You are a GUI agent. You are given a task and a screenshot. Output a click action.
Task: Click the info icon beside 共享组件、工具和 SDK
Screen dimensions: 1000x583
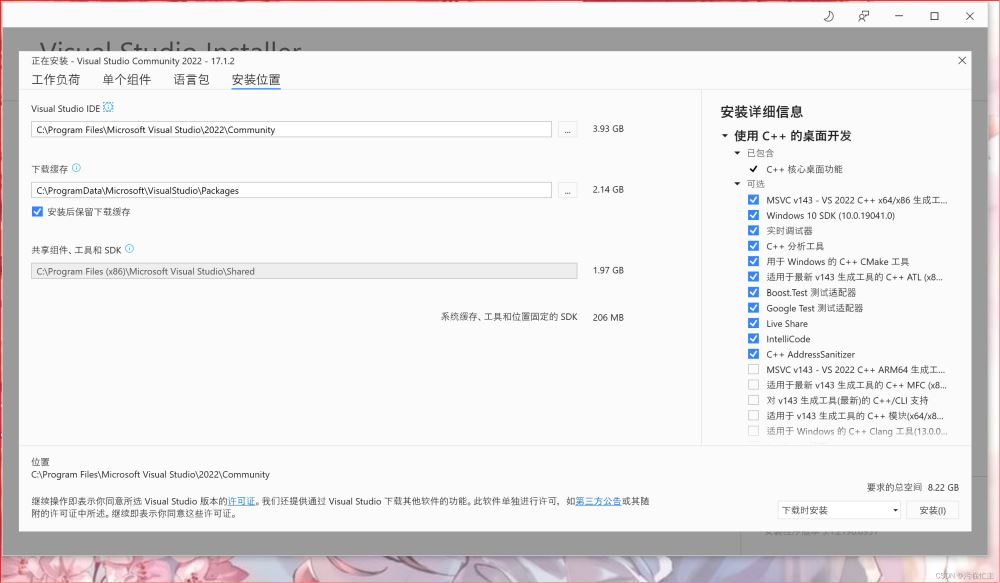click(129, 249)
